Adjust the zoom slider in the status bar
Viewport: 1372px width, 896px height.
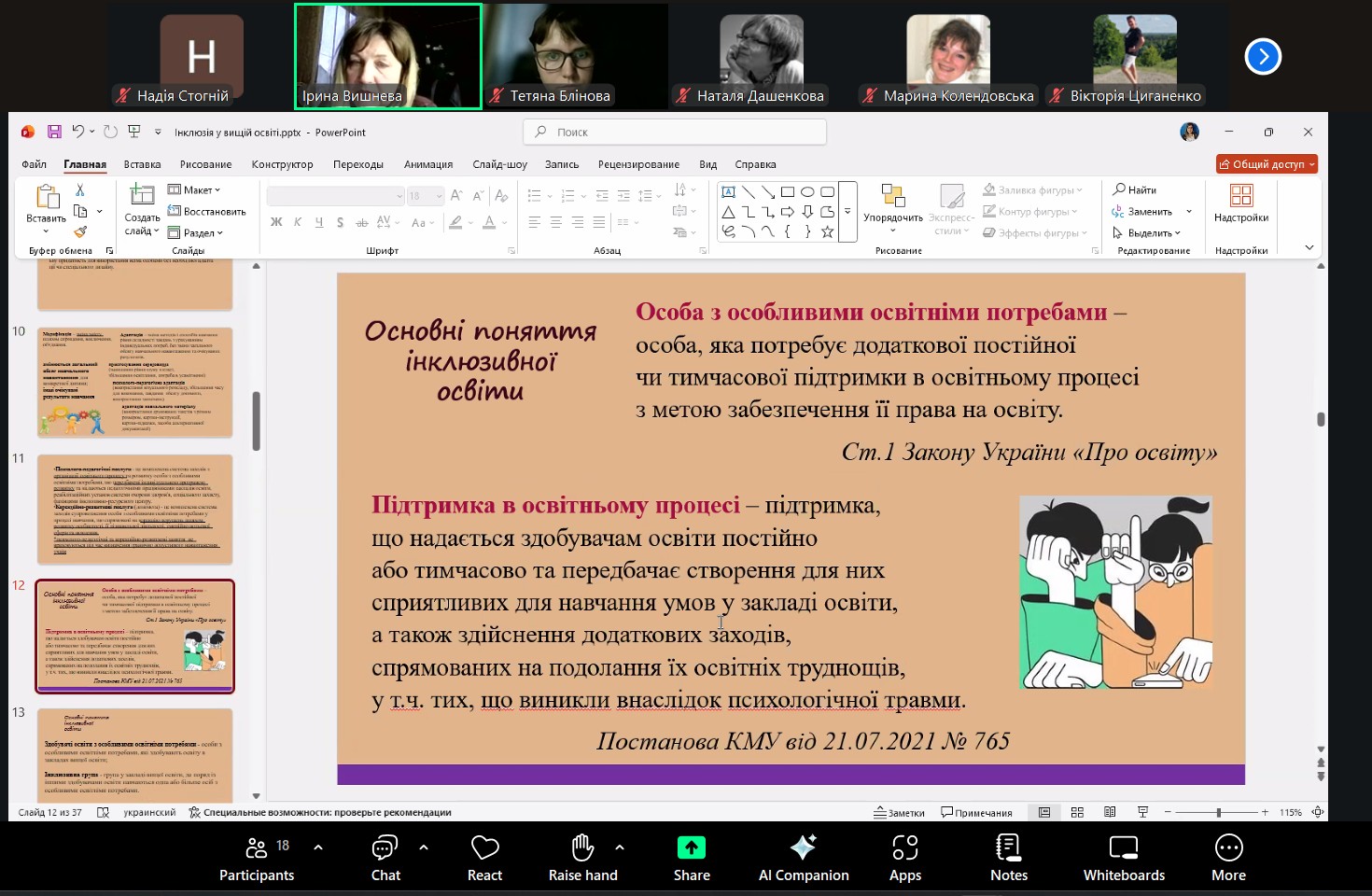click(1218, 812)
